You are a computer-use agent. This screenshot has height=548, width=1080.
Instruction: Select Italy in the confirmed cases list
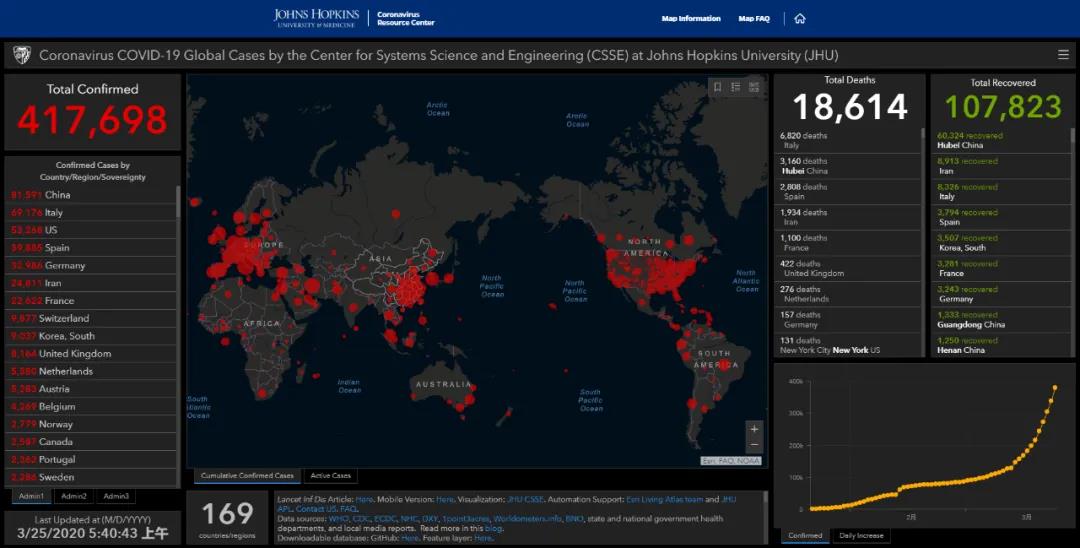tap(53, 212)
